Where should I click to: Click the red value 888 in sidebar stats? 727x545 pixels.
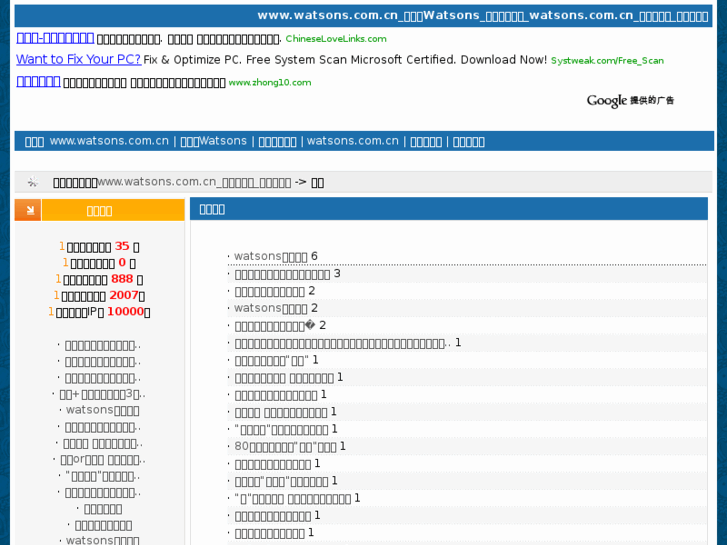[x=122, y=279]
